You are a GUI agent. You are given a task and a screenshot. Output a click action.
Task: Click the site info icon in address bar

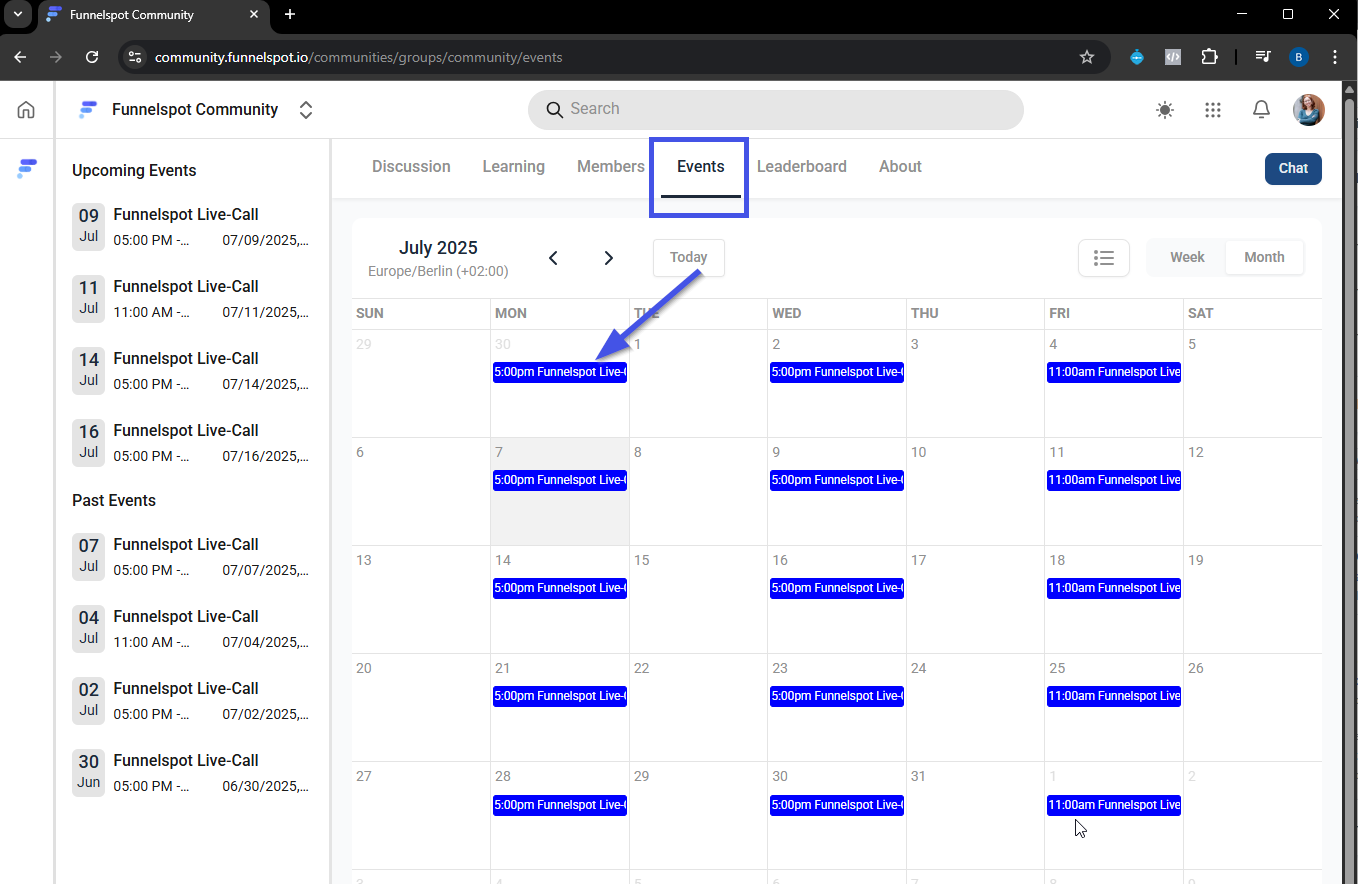click(x=136, y=57)
